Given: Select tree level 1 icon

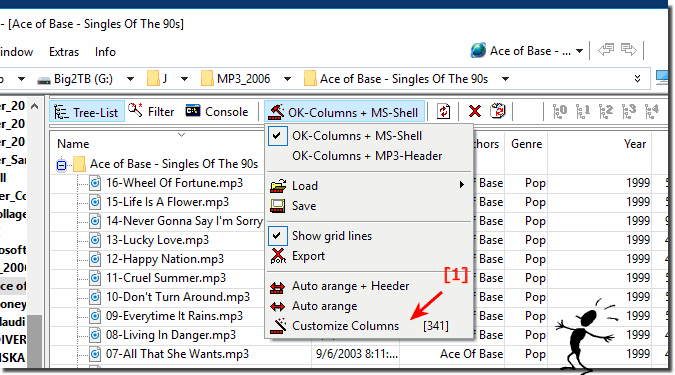Looking at the screenshot, I should pyautogui.click(x=582, y=112).
